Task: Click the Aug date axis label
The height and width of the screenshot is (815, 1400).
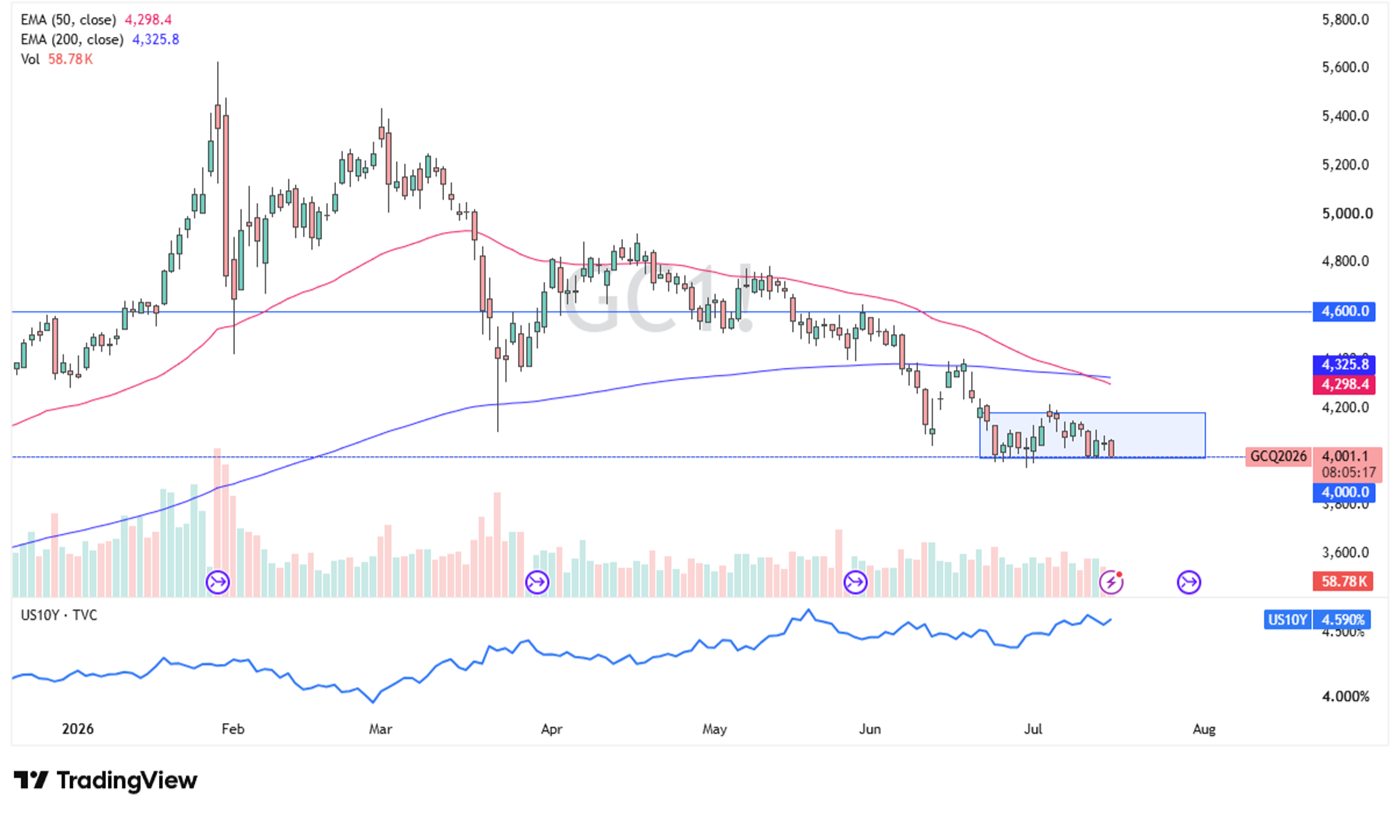Action: pos(1204,731)
